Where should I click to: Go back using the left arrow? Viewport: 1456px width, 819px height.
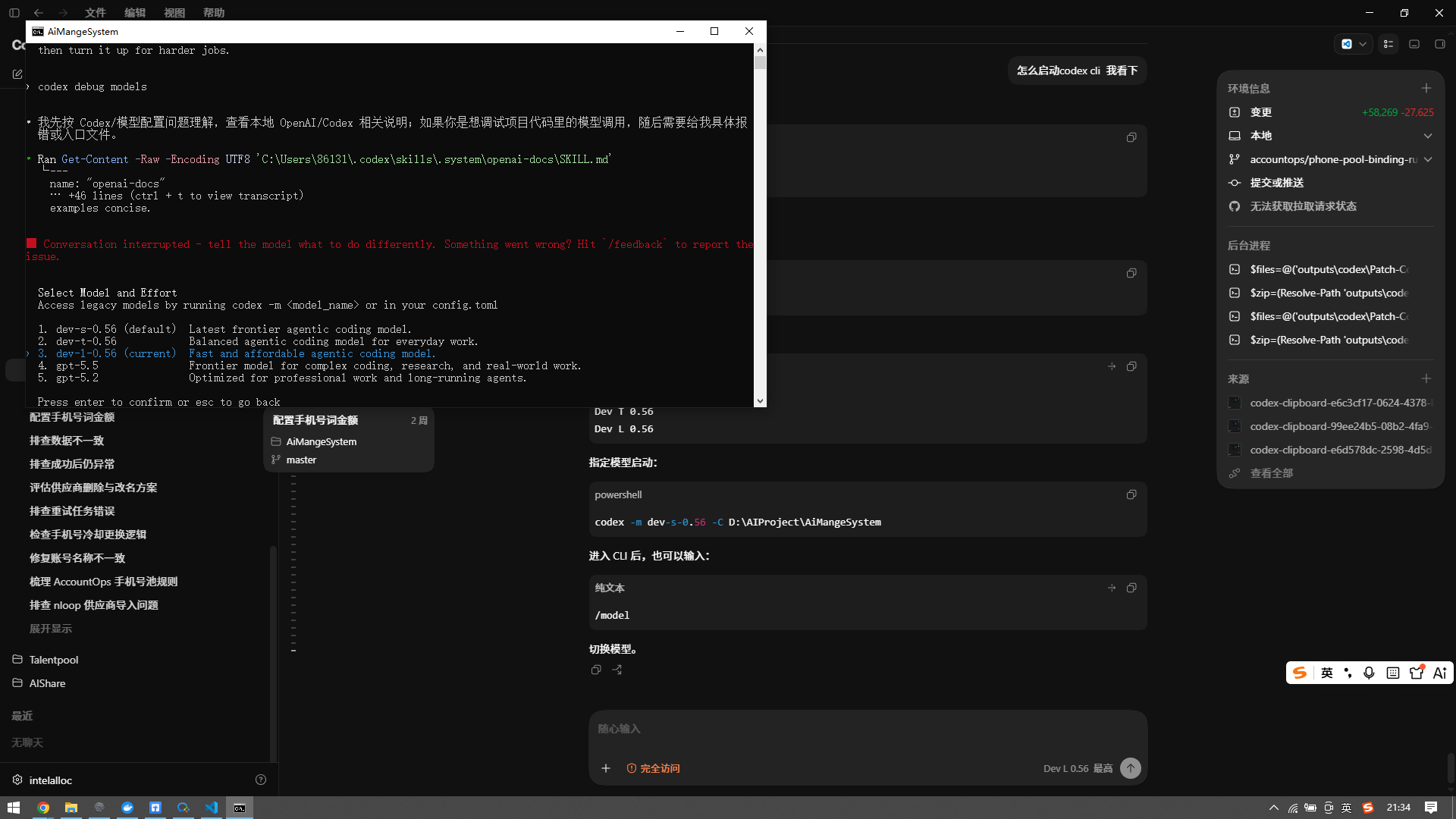(x=39, y=13)
